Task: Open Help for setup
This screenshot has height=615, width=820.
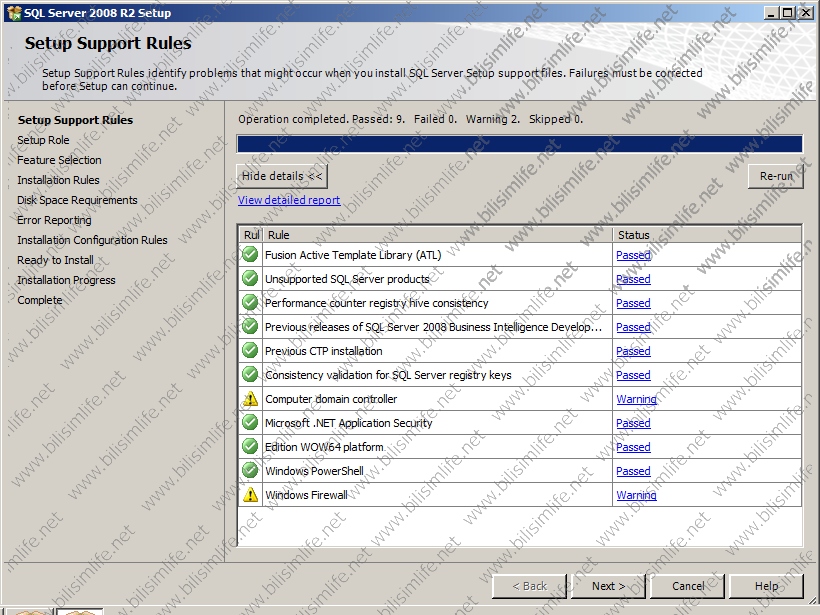Action: click(766, 586)
